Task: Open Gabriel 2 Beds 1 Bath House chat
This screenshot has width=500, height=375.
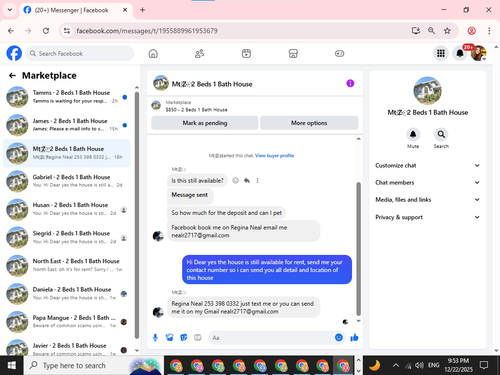Action: (67, 181)
